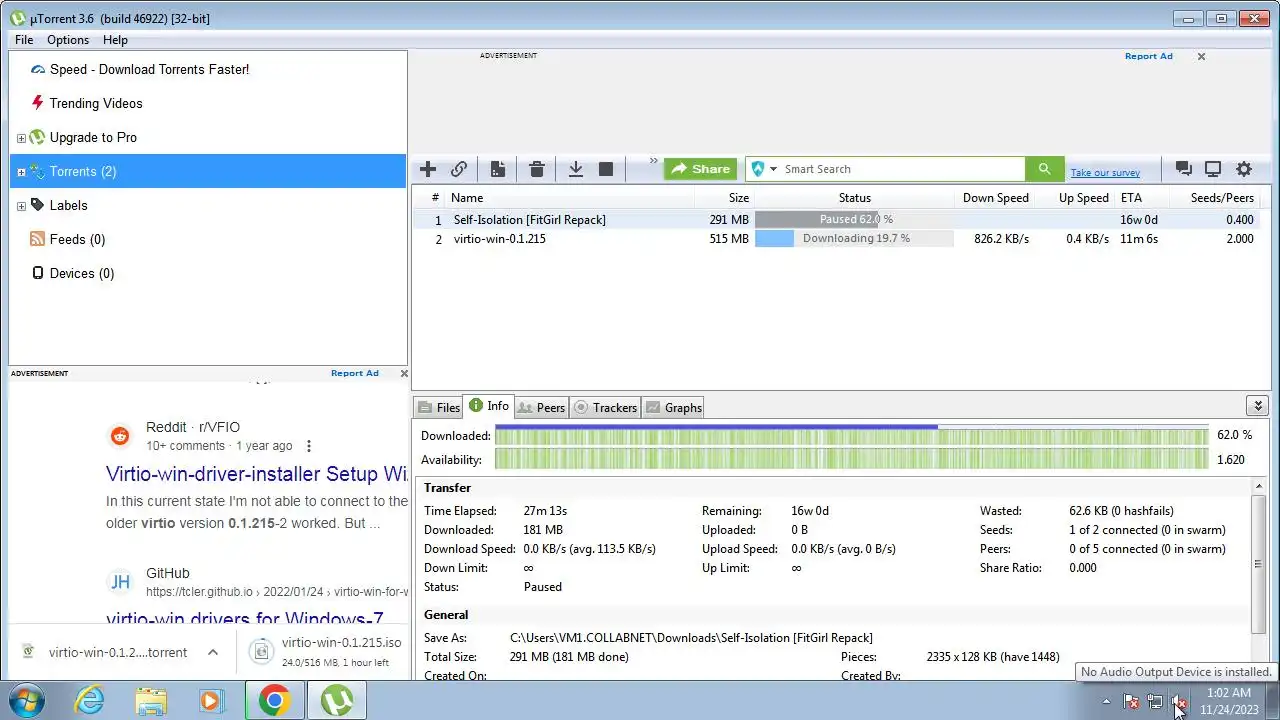Click the Upgrade to Pro sidebar entry
Viewport: 1280px width, 720px height.
[x=93, y=137]
